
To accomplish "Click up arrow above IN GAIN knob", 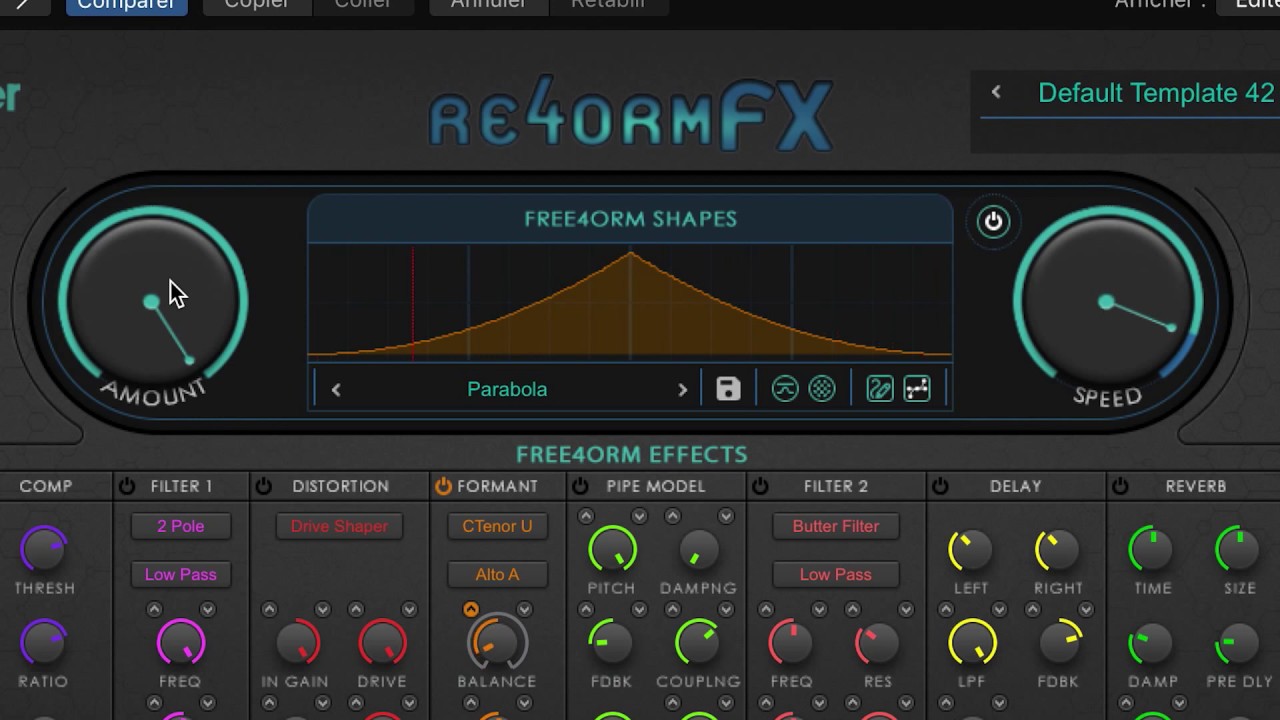I will coord(269,609).
